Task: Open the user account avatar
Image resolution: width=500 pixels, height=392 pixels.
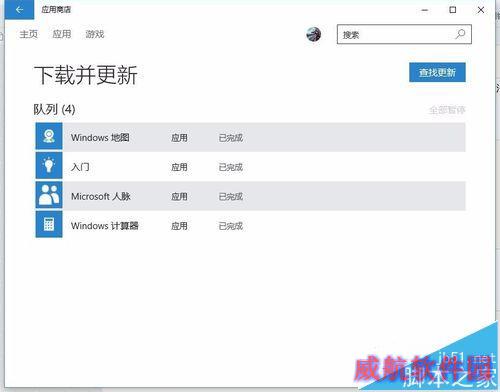Action: 313,34
